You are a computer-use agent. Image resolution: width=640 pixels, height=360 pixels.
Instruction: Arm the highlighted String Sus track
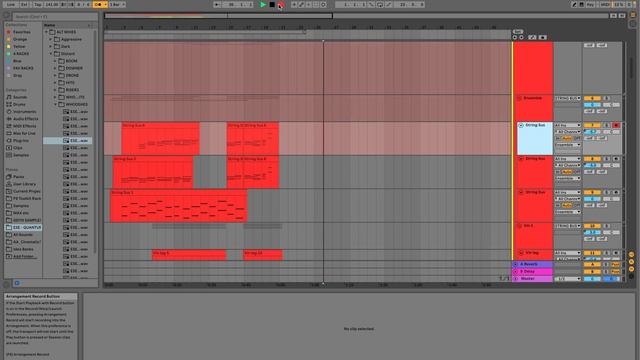point(616,125)
